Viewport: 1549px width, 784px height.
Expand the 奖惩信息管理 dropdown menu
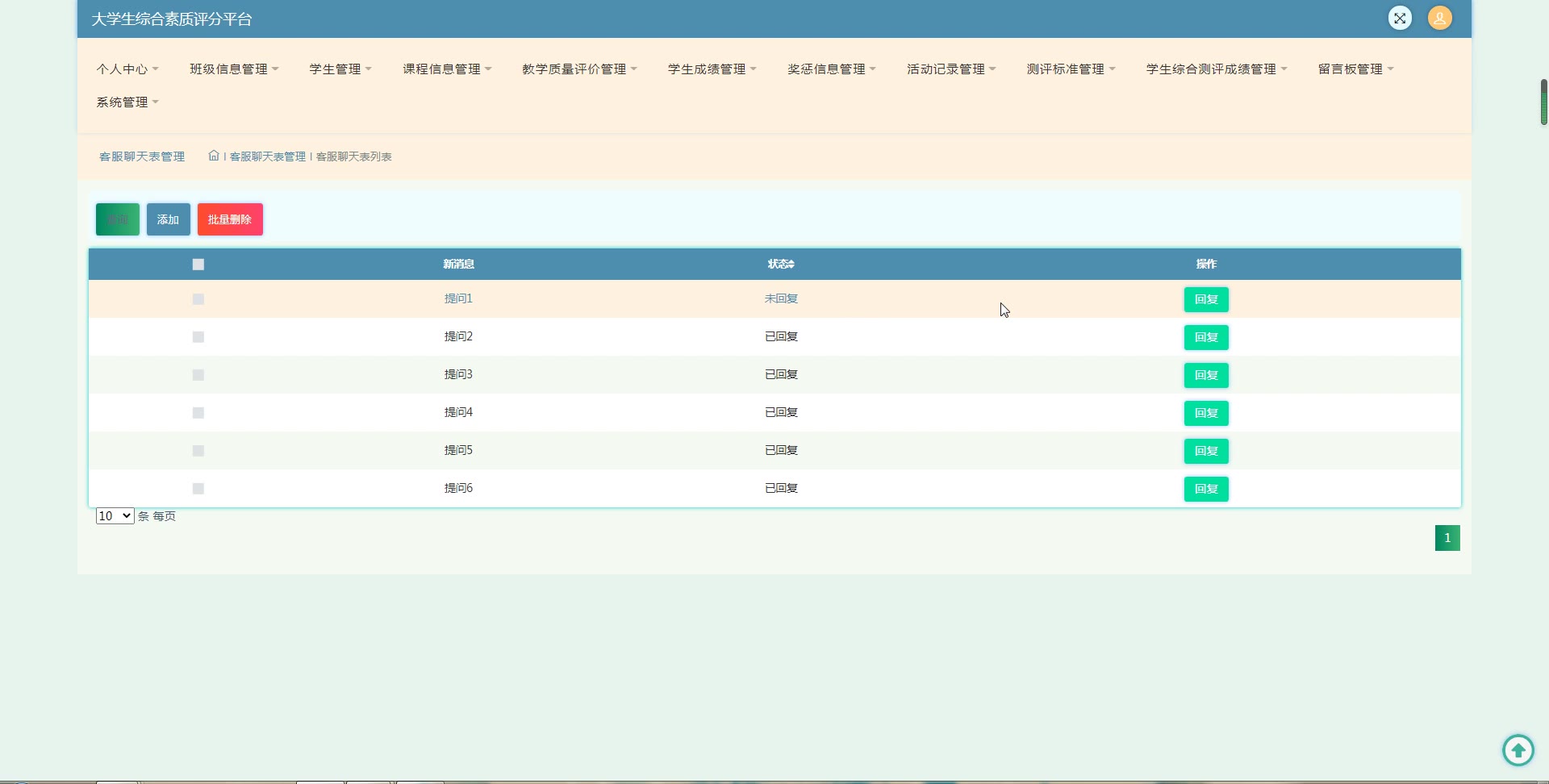832,69
